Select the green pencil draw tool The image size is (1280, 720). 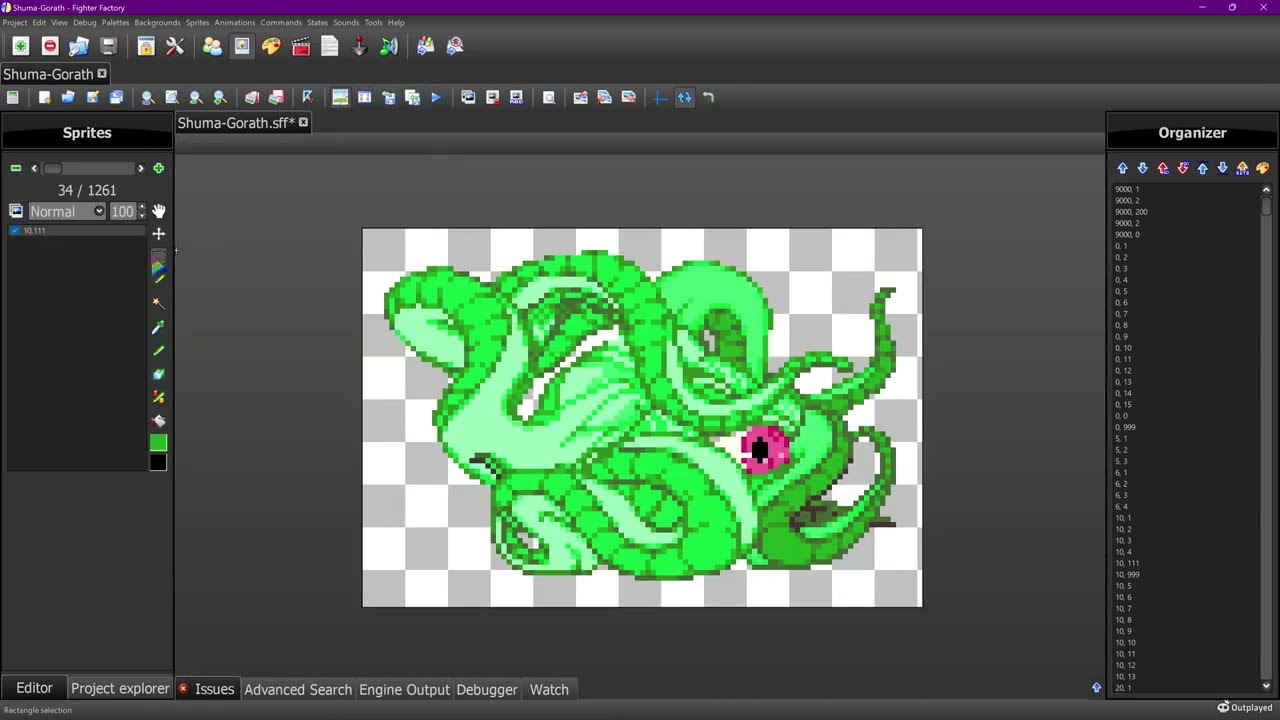click(x=158, y=351)
